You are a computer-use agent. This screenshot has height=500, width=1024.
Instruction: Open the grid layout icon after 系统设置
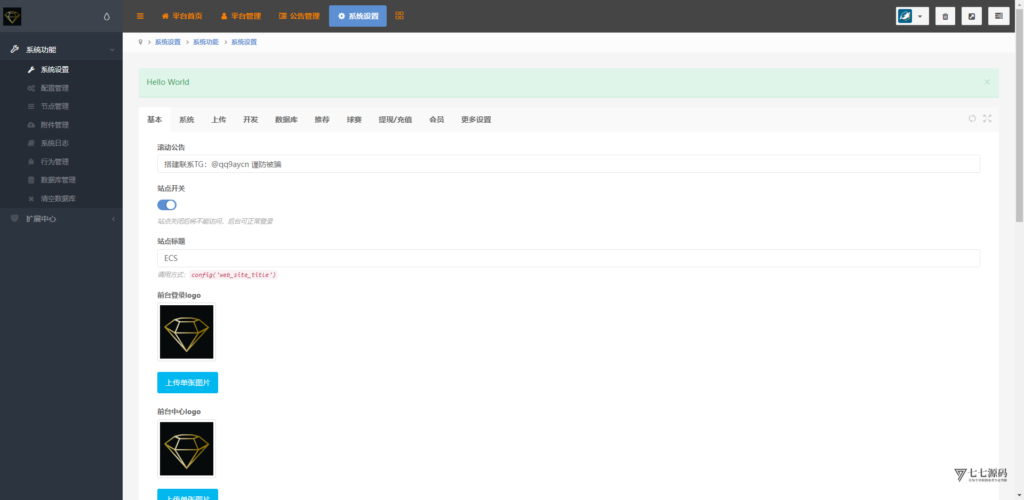(400, 16)
